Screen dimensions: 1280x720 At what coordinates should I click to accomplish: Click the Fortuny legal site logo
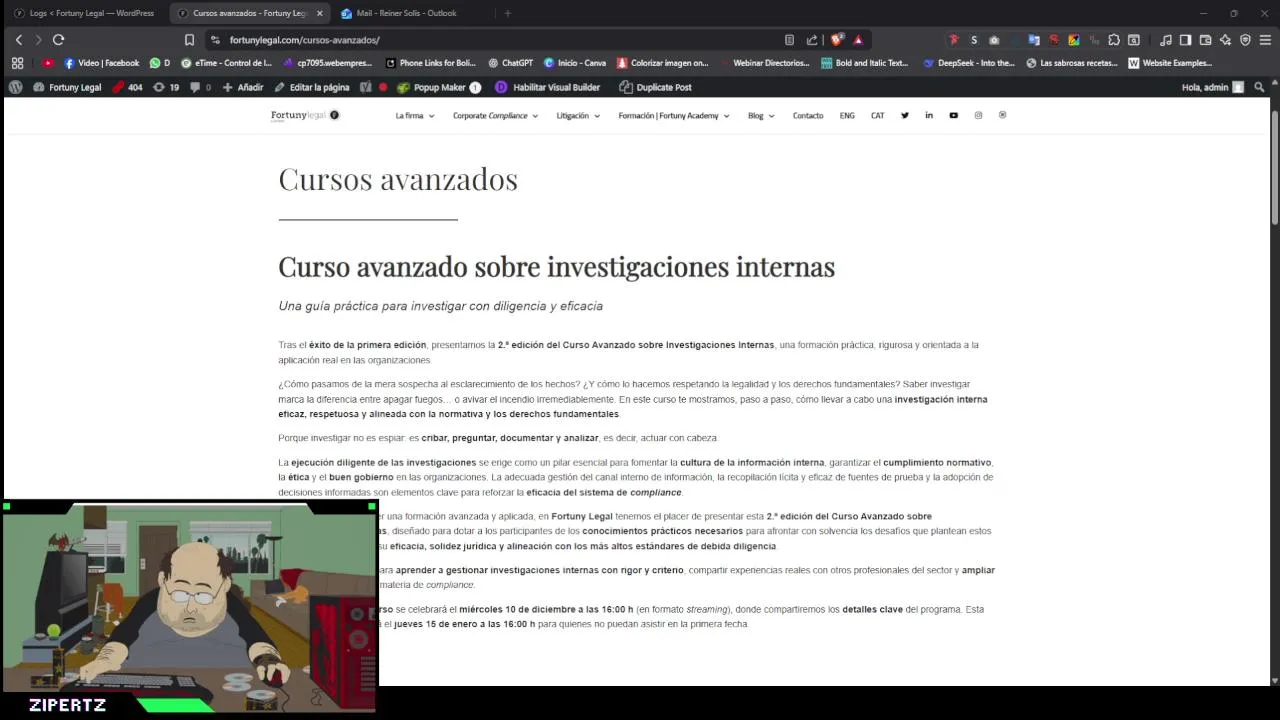pos(305,115)
